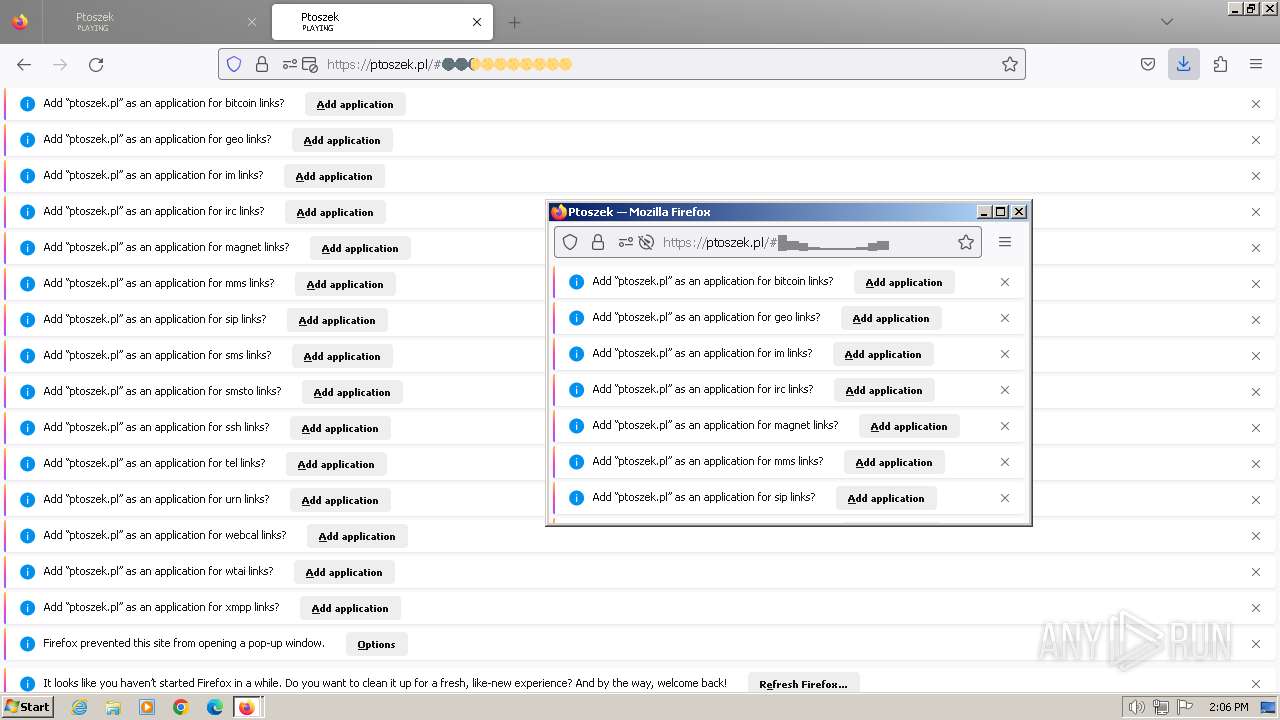Click the taskbar clock showing 2:06 PM
Screen dimensions: 1280x720
(x=1228, y=707)
